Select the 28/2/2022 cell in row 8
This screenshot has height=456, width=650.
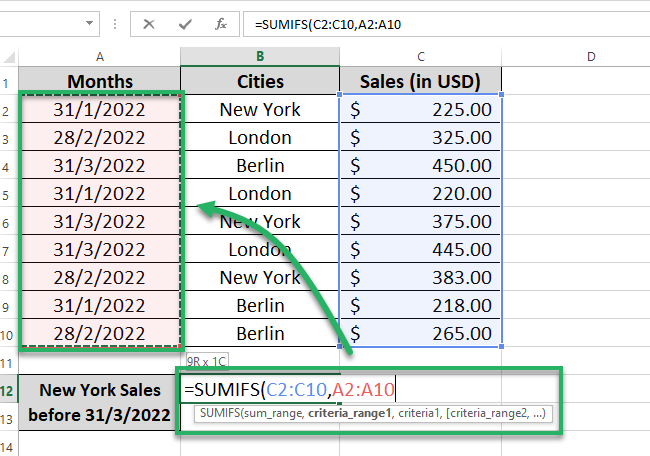pos(99,277)
